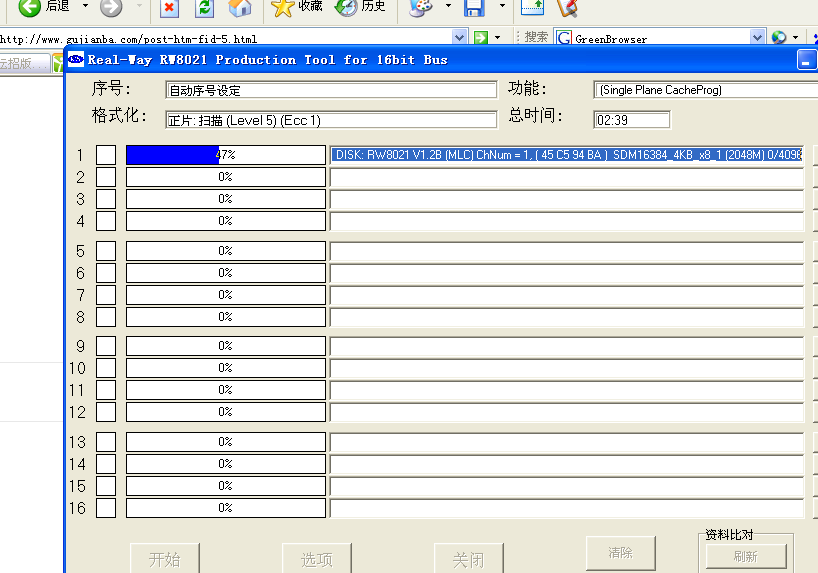The width and height of the screenshot is (818, 573).
Task: Minimize the Real-Way Production Tool window
Action: 807,60
